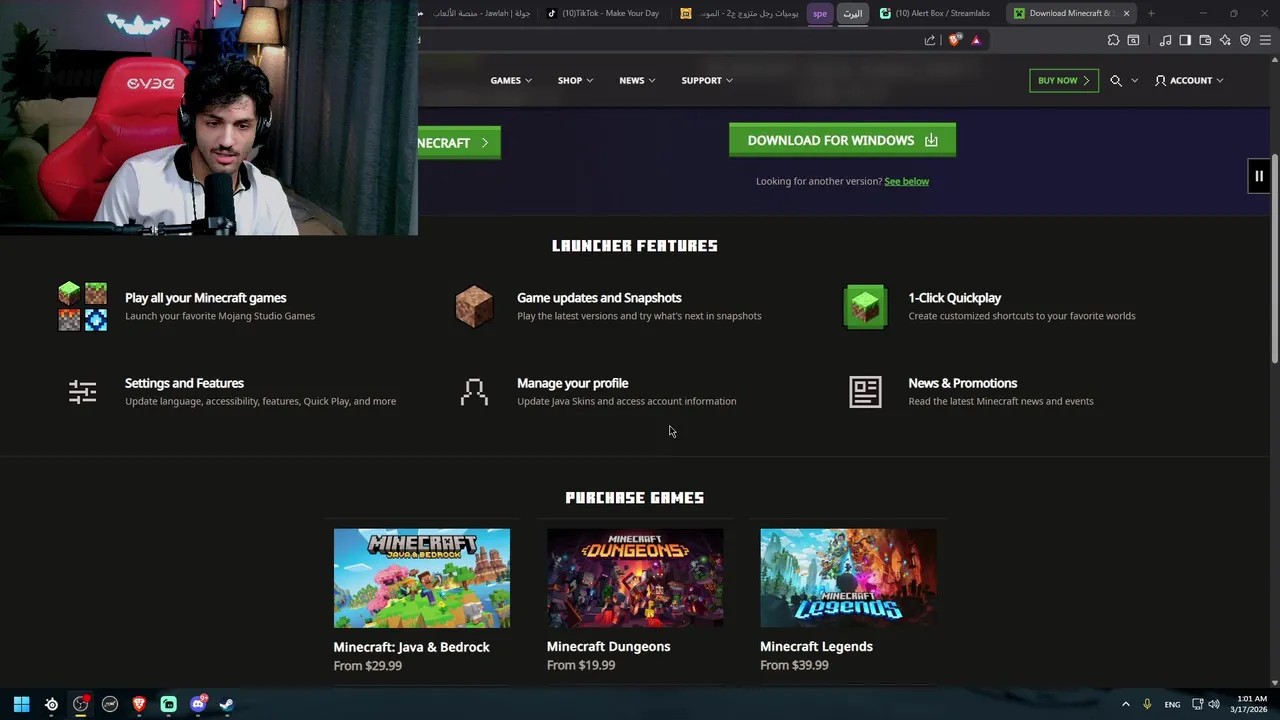Open Brave browser from the taskbar
The width and height of the screenshot is (1280, 720).
coord(139,704)
